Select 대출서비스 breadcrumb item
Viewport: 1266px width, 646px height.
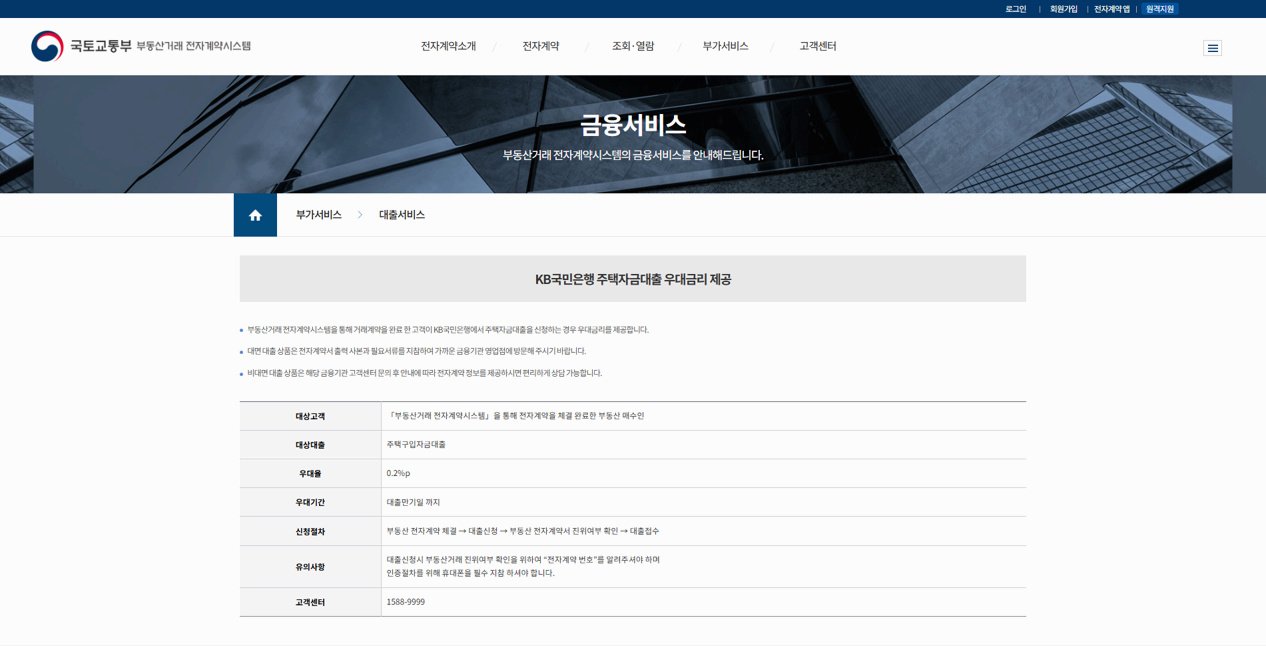tap(402, 215)
